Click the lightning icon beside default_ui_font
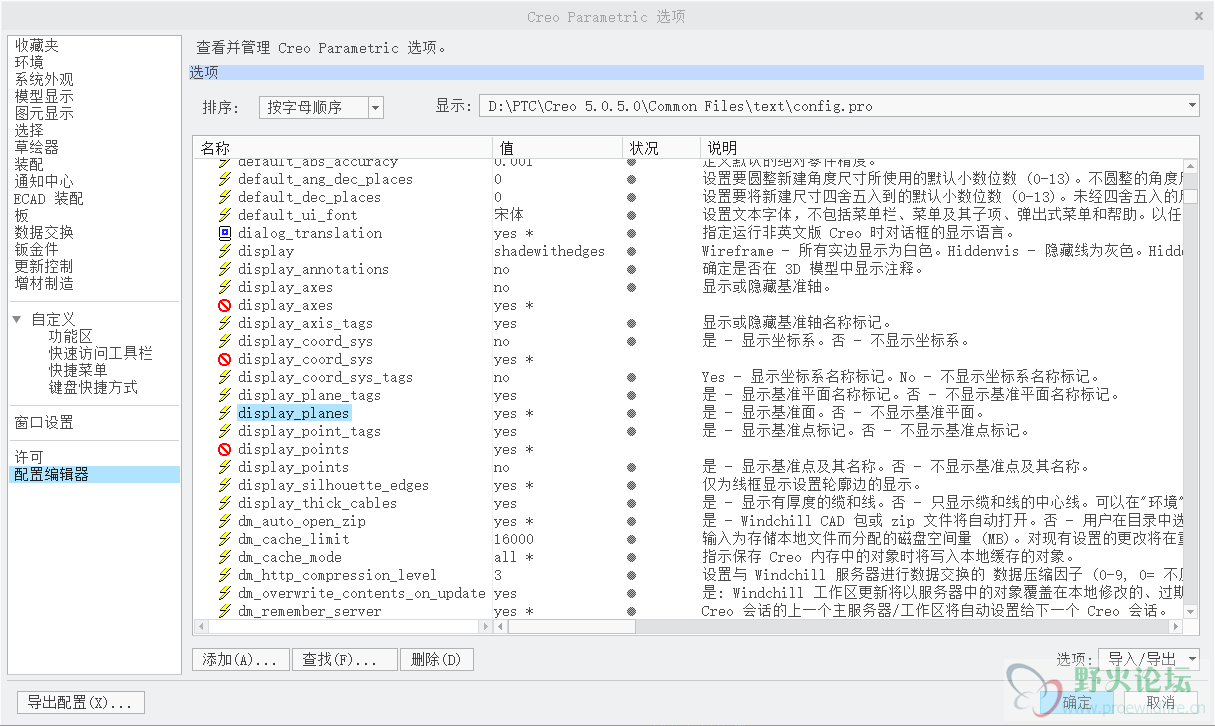The width and height of the screenshot is (1215, 726). [x=225, y=215]
